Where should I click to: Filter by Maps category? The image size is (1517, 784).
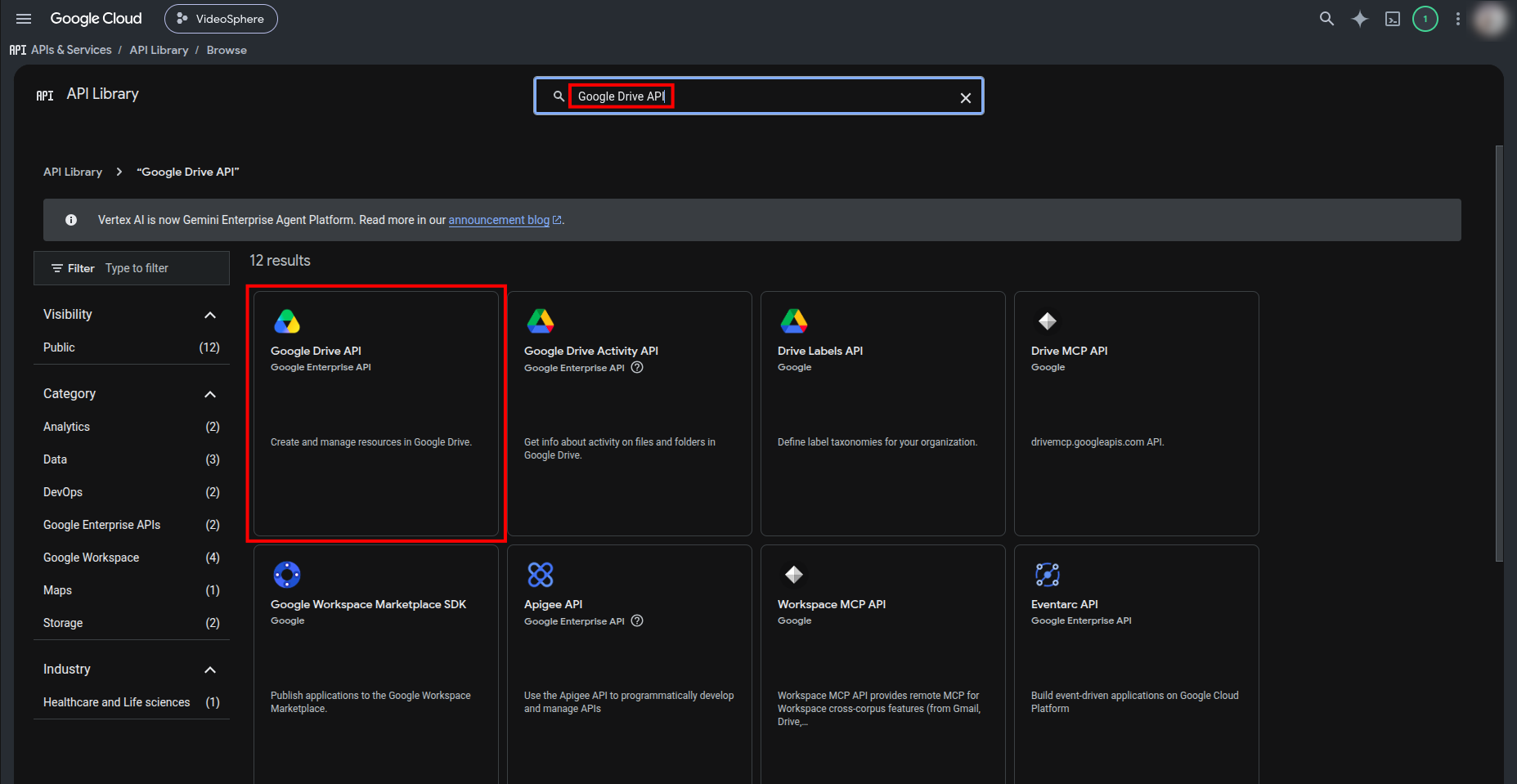click(132, 590)
